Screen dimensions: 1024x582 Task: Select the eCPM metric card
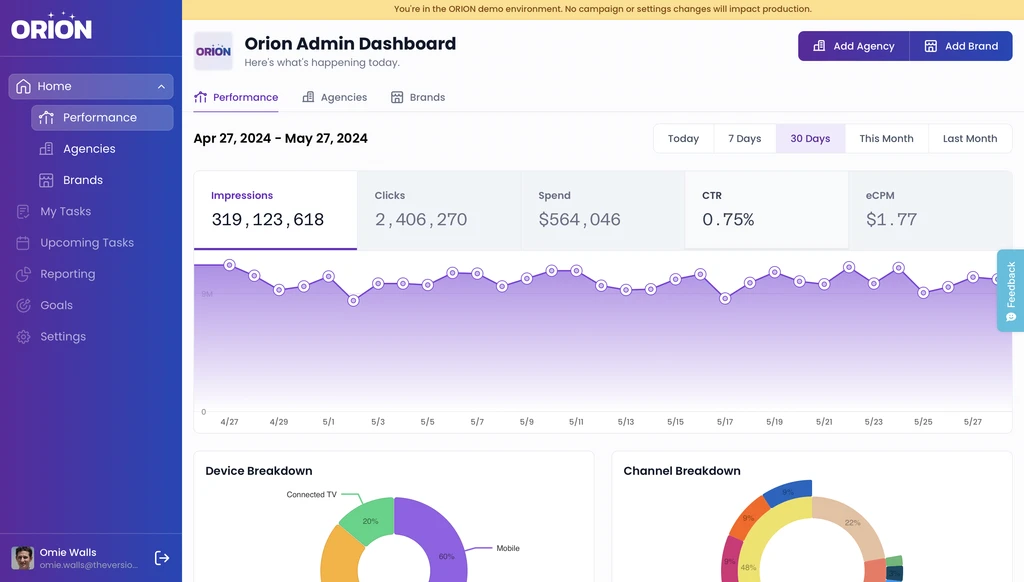tap(931, 210)
